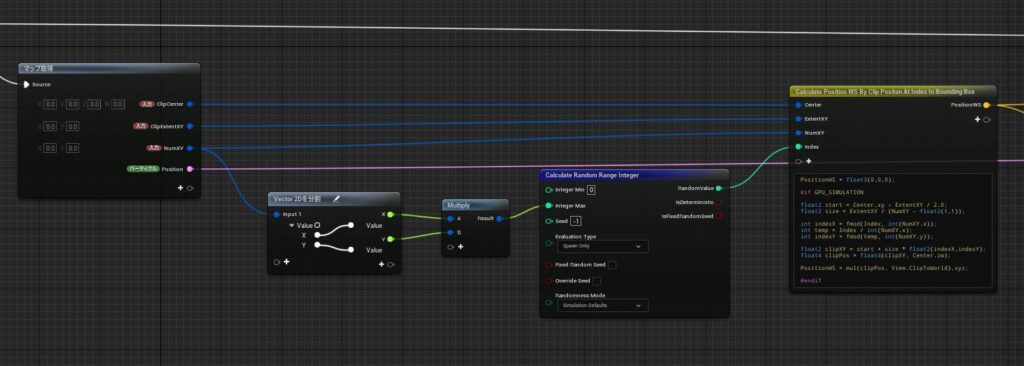Click the ClipCenter output pin
The width and height of the screenshot is (1024, 366).
click(x=190, y=104)
